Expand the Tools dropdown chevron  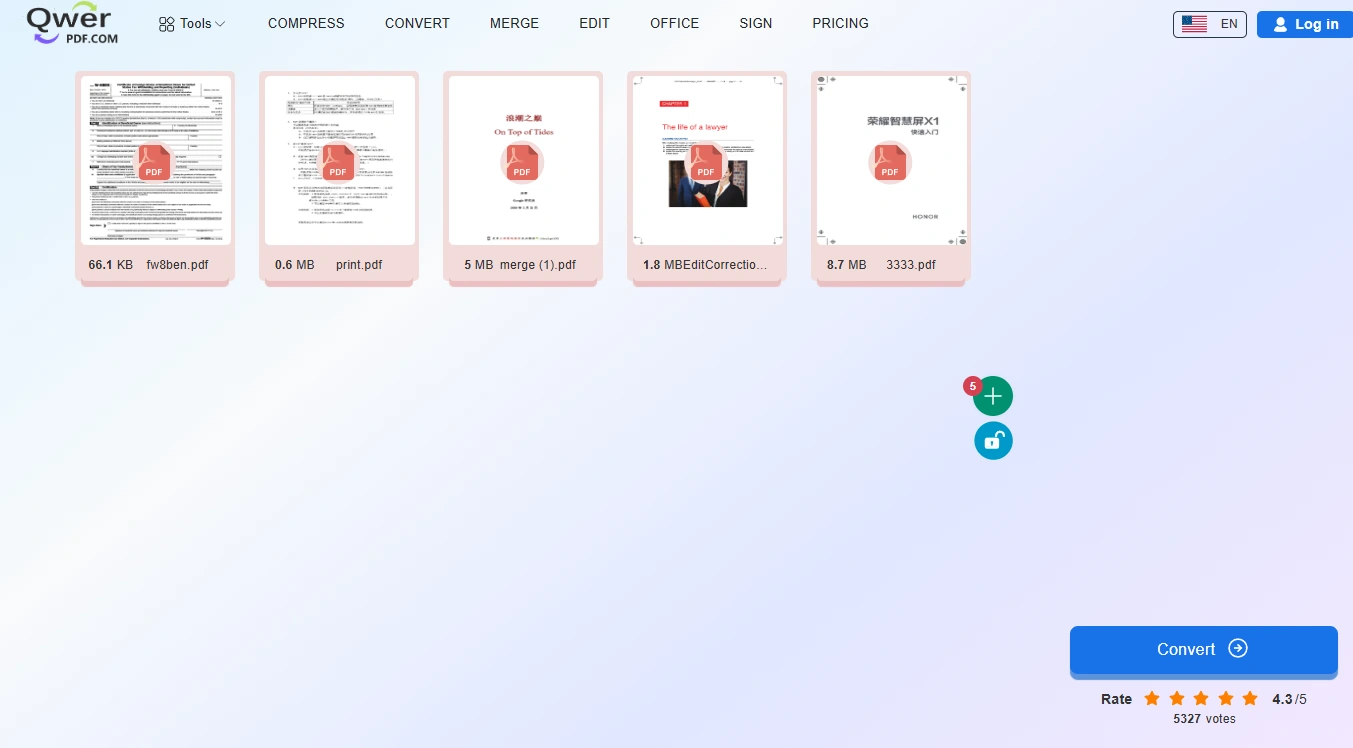tap(220, 24)
